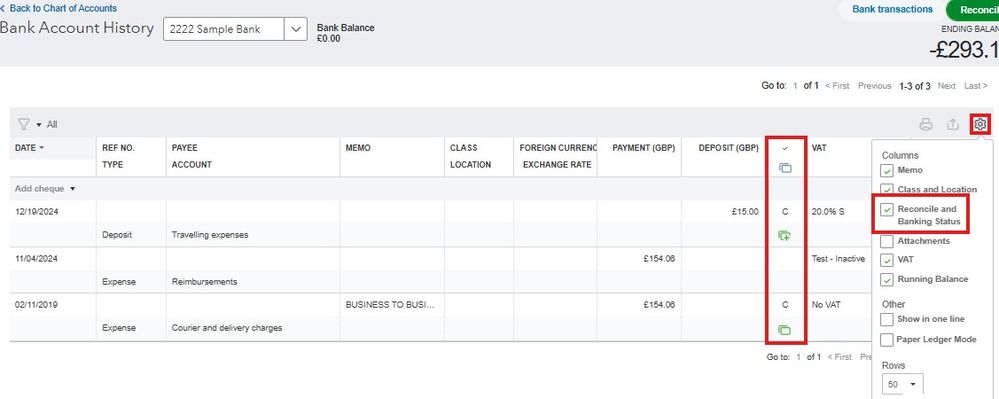
Task: Click the No VAT cell
Action: pos(826,305)
